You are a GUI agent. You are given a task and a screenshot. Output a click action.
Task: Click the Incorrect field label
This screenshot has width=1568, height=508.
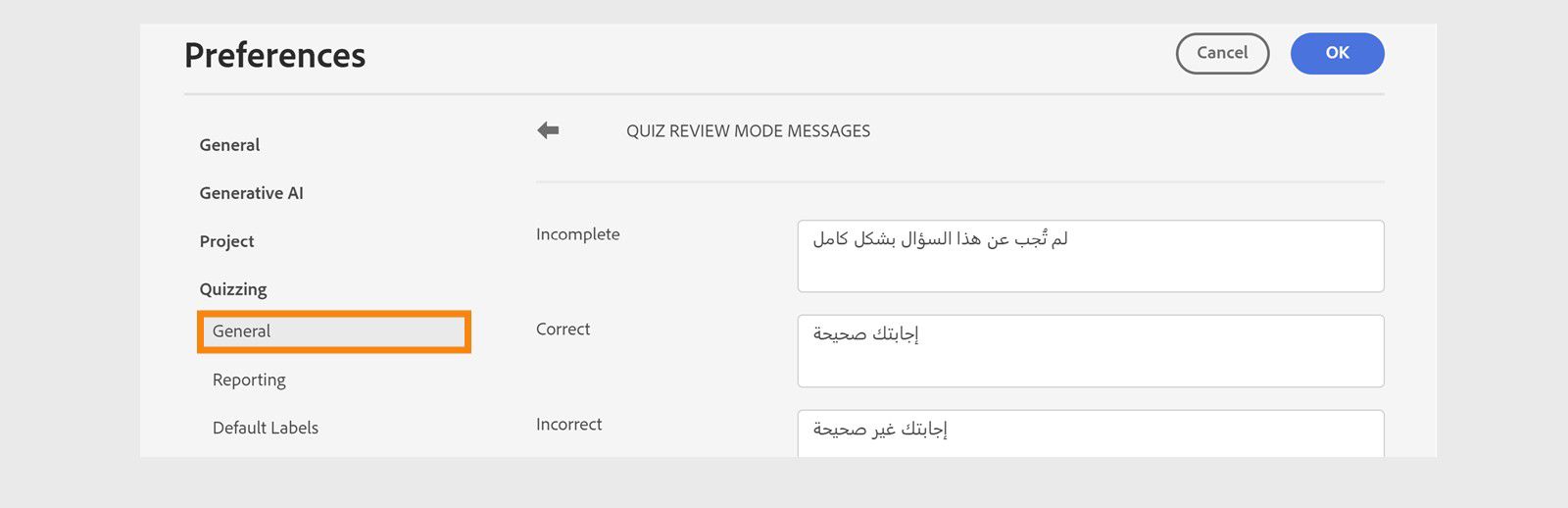[568, 425]
